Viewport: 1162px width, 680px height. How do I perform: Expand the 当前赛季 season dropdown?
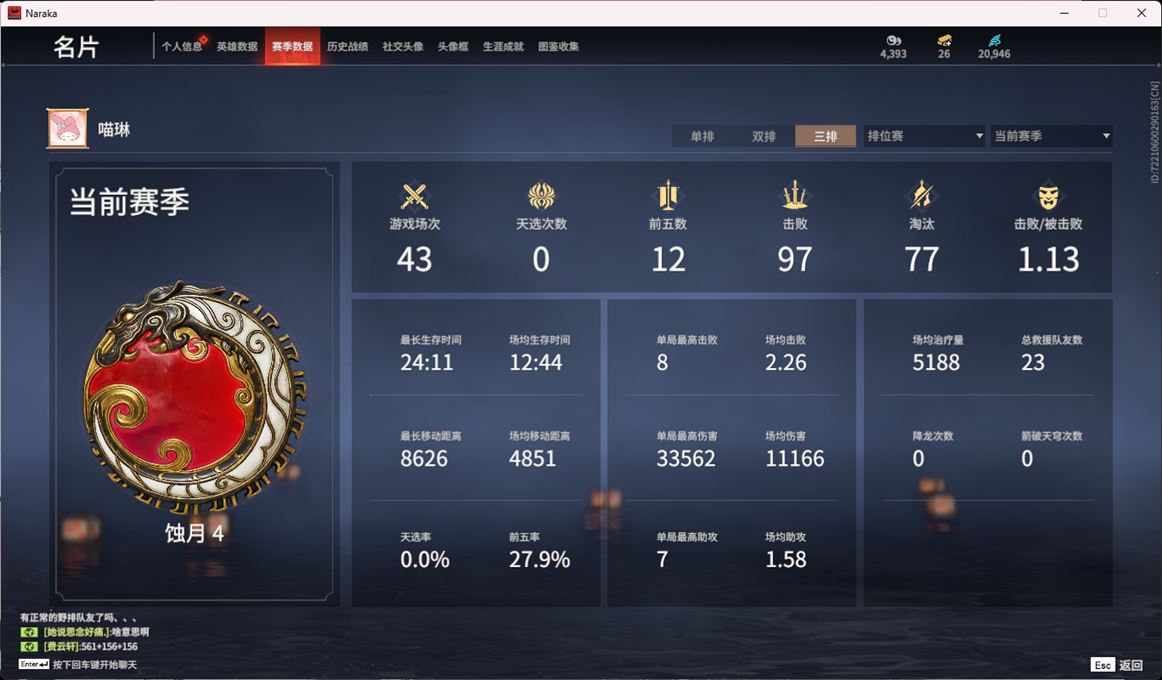(1051, 136)
